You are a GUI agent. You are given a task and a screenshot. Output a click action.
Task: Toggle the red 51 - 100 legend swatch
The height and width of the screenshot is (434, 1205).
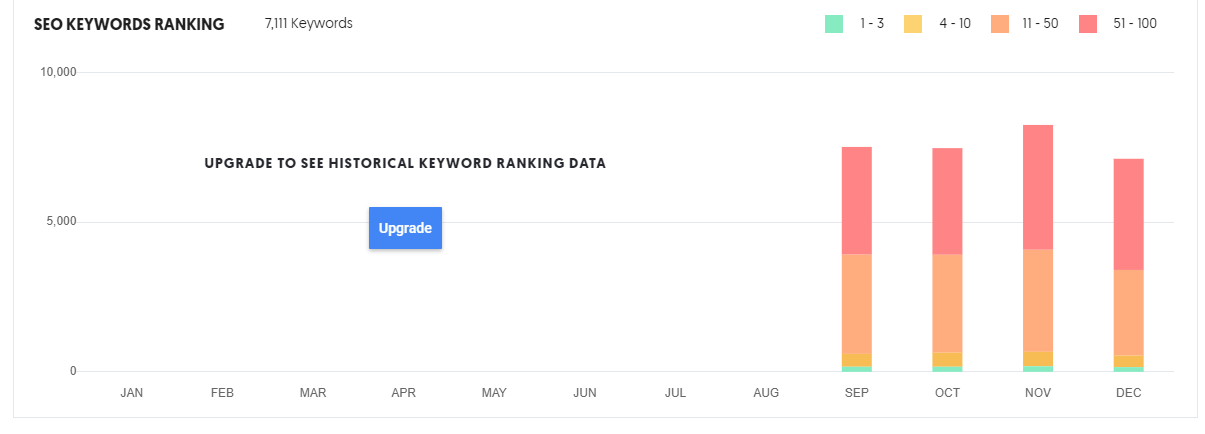tap(1089, 23)
